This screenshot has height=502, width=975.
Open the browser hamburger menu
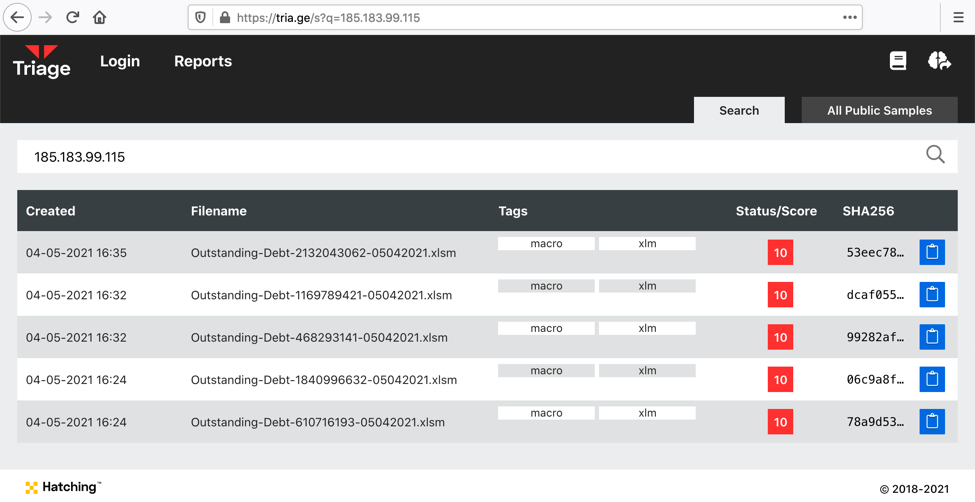pos(958,17)
